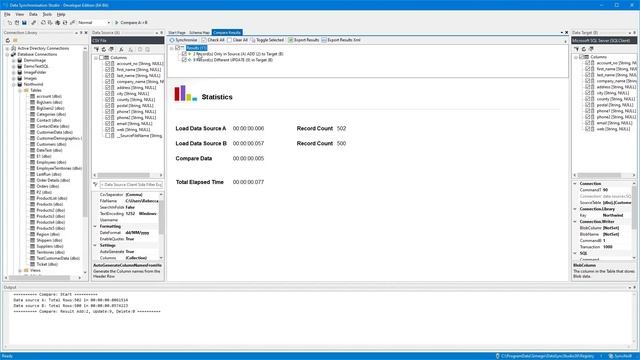The image size is (640, 360).
Task: Collapse the Results tree node
Action: pos(171,48)
